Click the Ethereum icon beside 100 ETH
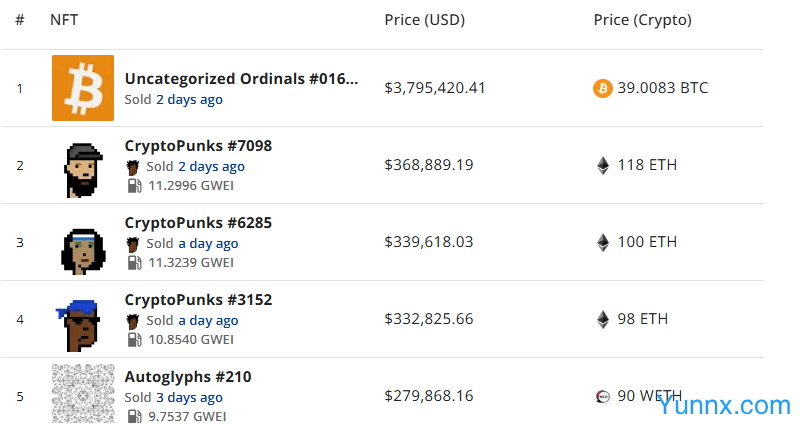The image size is (800, 424). tap(602, 242)
